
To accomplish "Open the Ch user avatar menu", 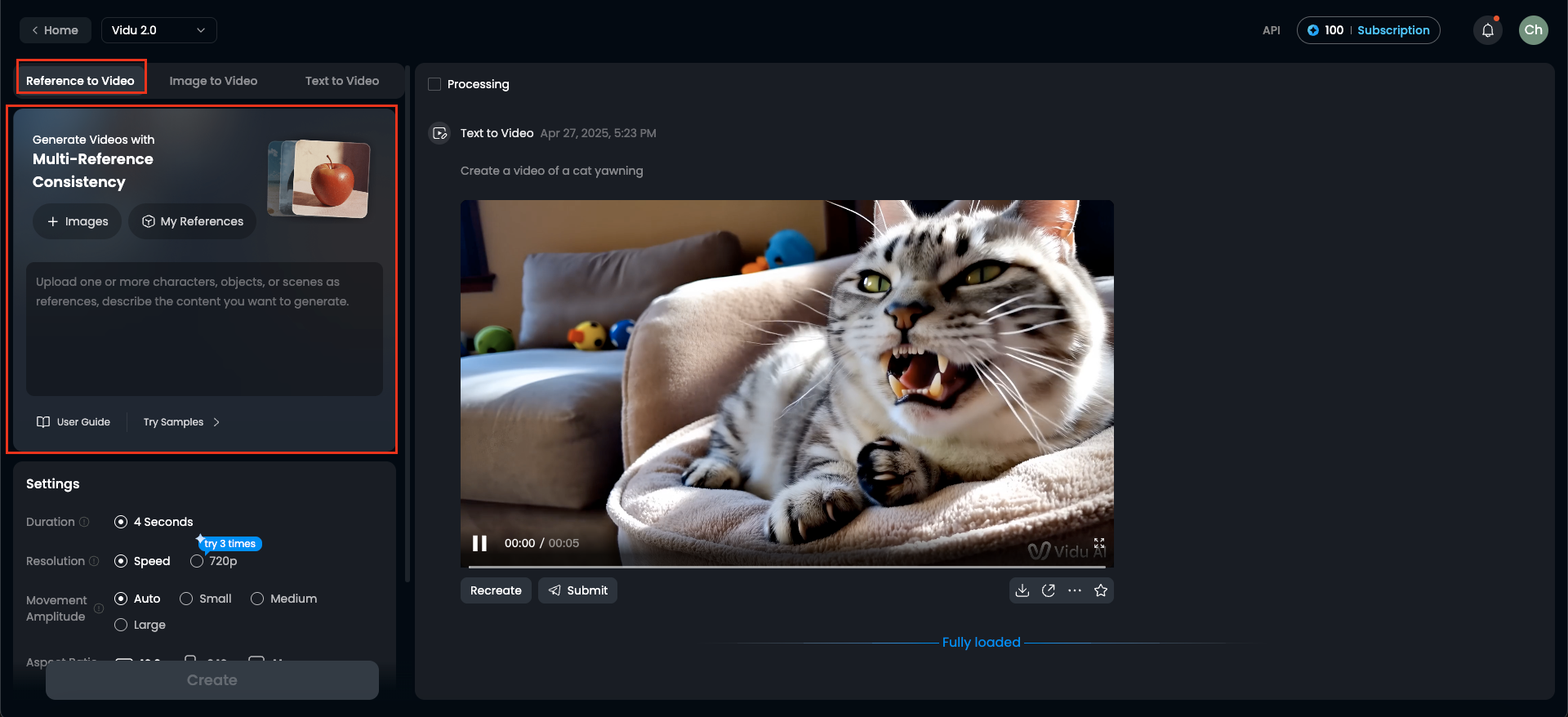I will click(x=1533, y=30).
